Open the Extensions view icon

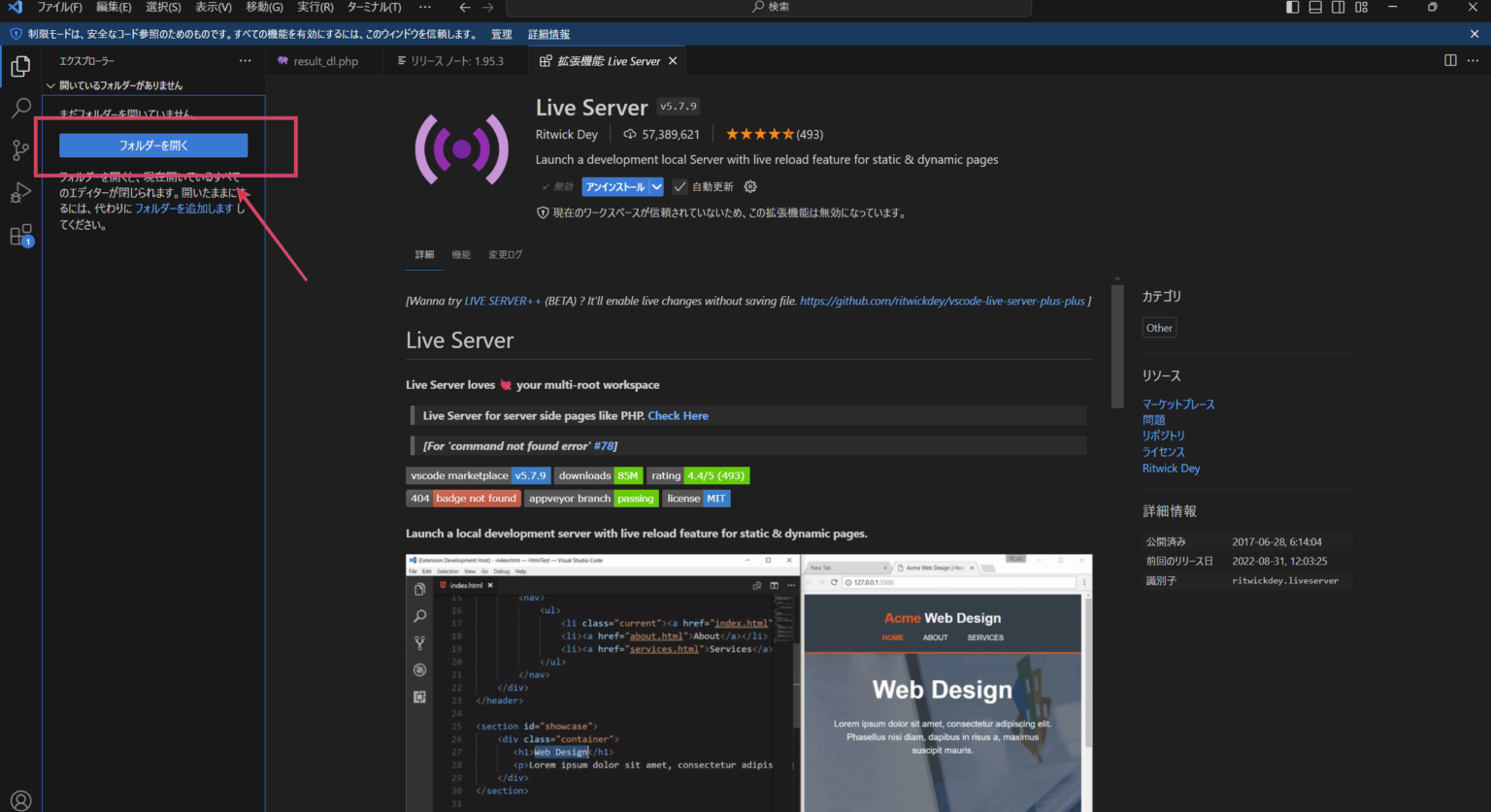(20, 235)
